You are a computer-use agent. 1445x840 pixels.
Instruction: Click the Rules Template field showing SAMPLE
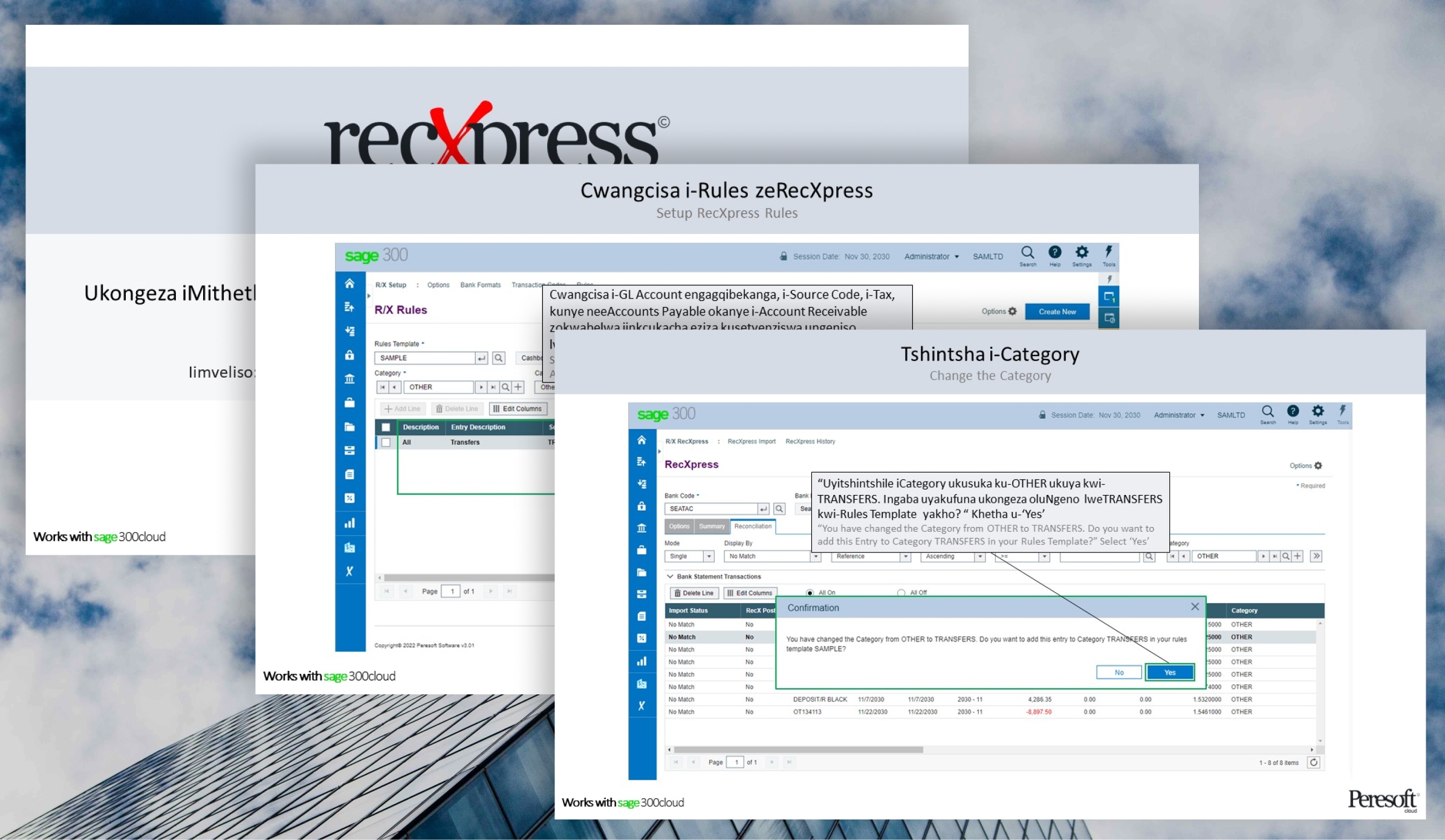[425, 358]
